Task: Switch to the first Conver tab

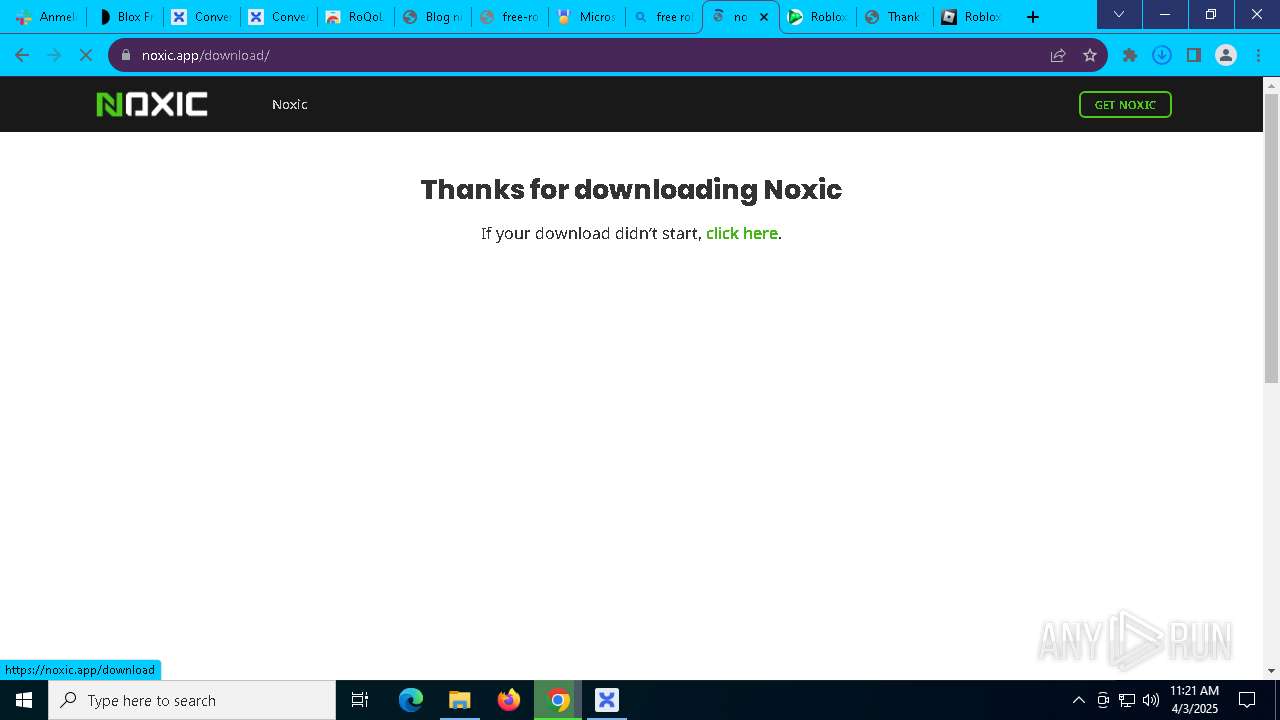Action: [x=201, y=17]
